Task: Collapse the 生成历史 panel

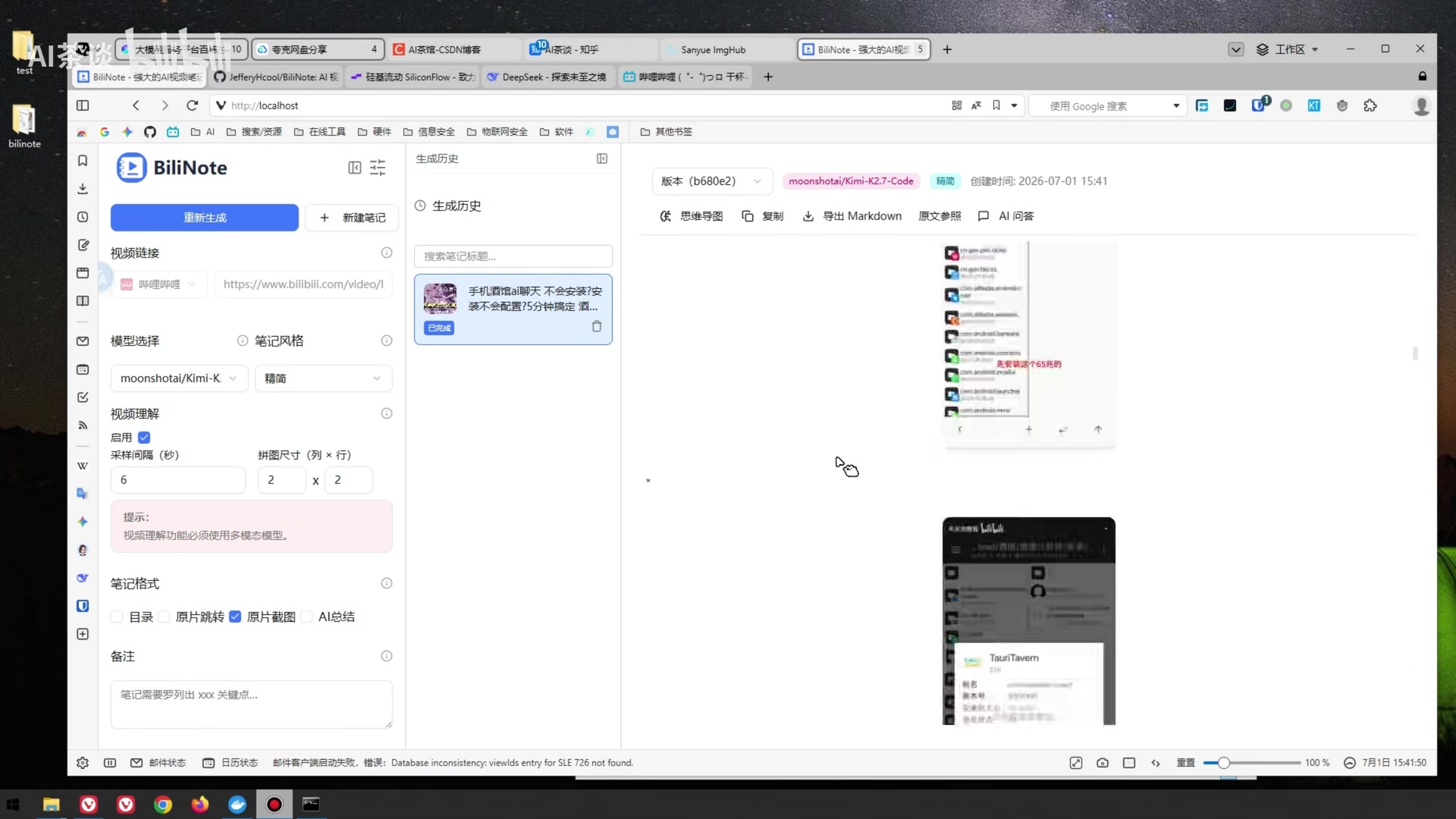Action: 602,158
